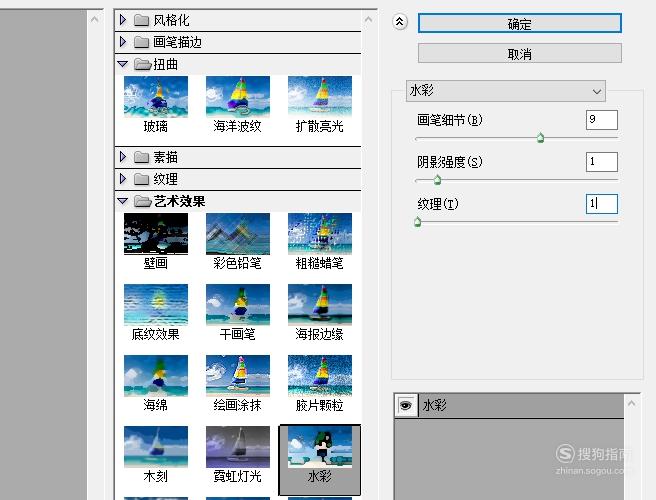
Task: Expand the 风格化 category triangle
Action: click(123, 20)
